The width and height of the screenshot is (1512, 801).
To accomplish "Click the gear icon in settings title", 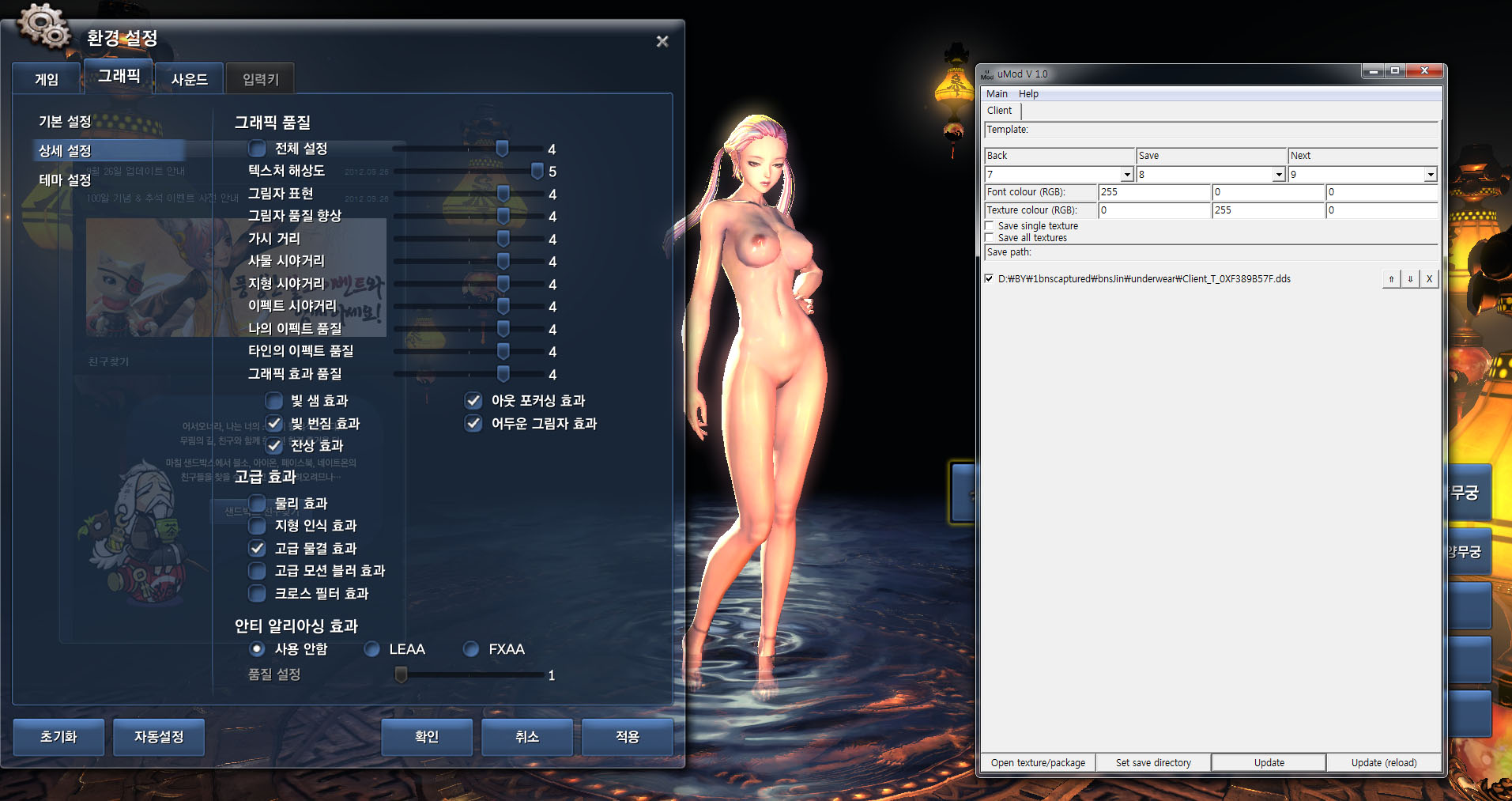I will pyautogui.click(x=43, y=25).
